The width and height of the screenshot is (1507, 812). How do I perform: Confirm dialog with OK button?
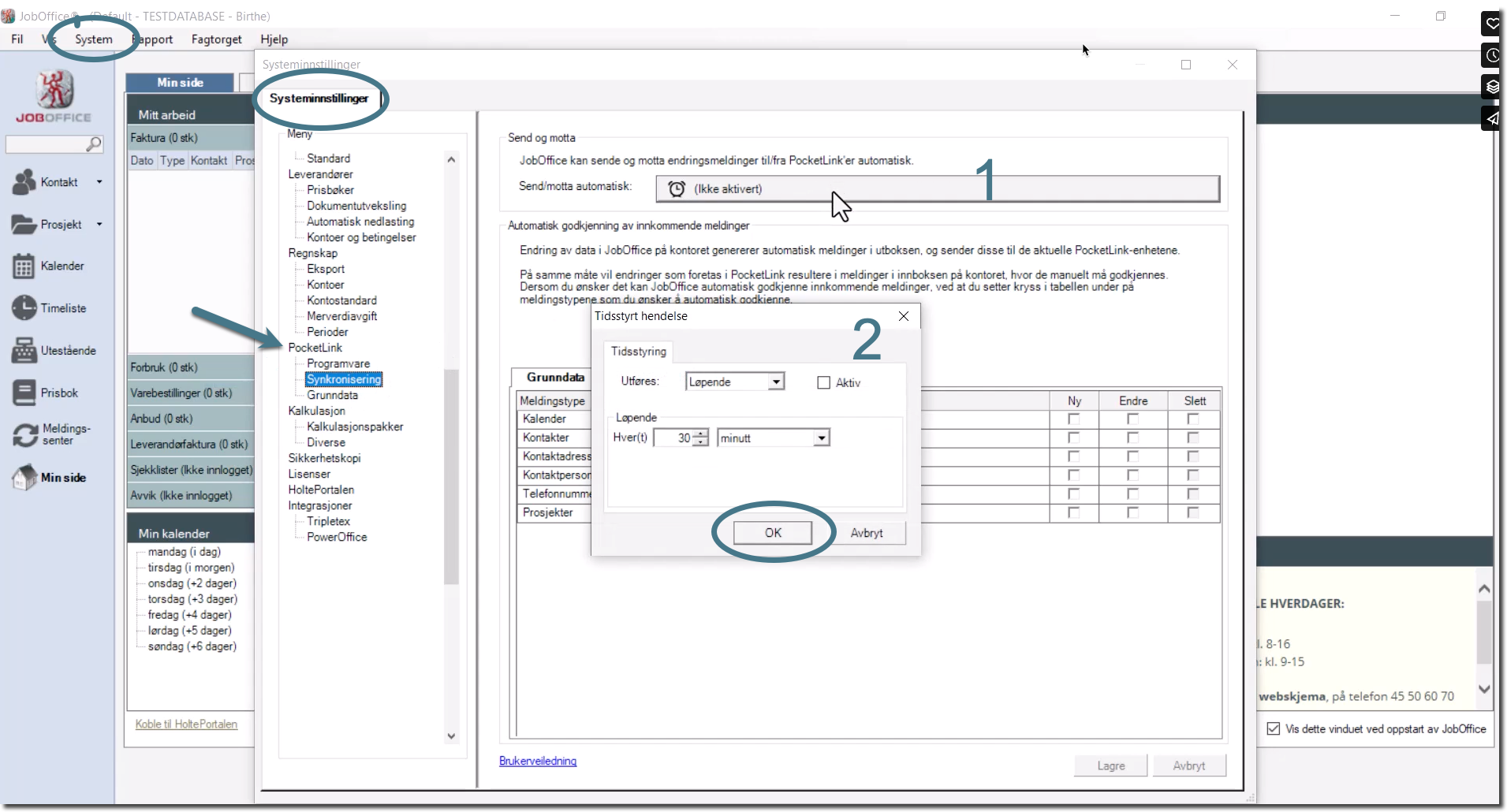(773, 533)
